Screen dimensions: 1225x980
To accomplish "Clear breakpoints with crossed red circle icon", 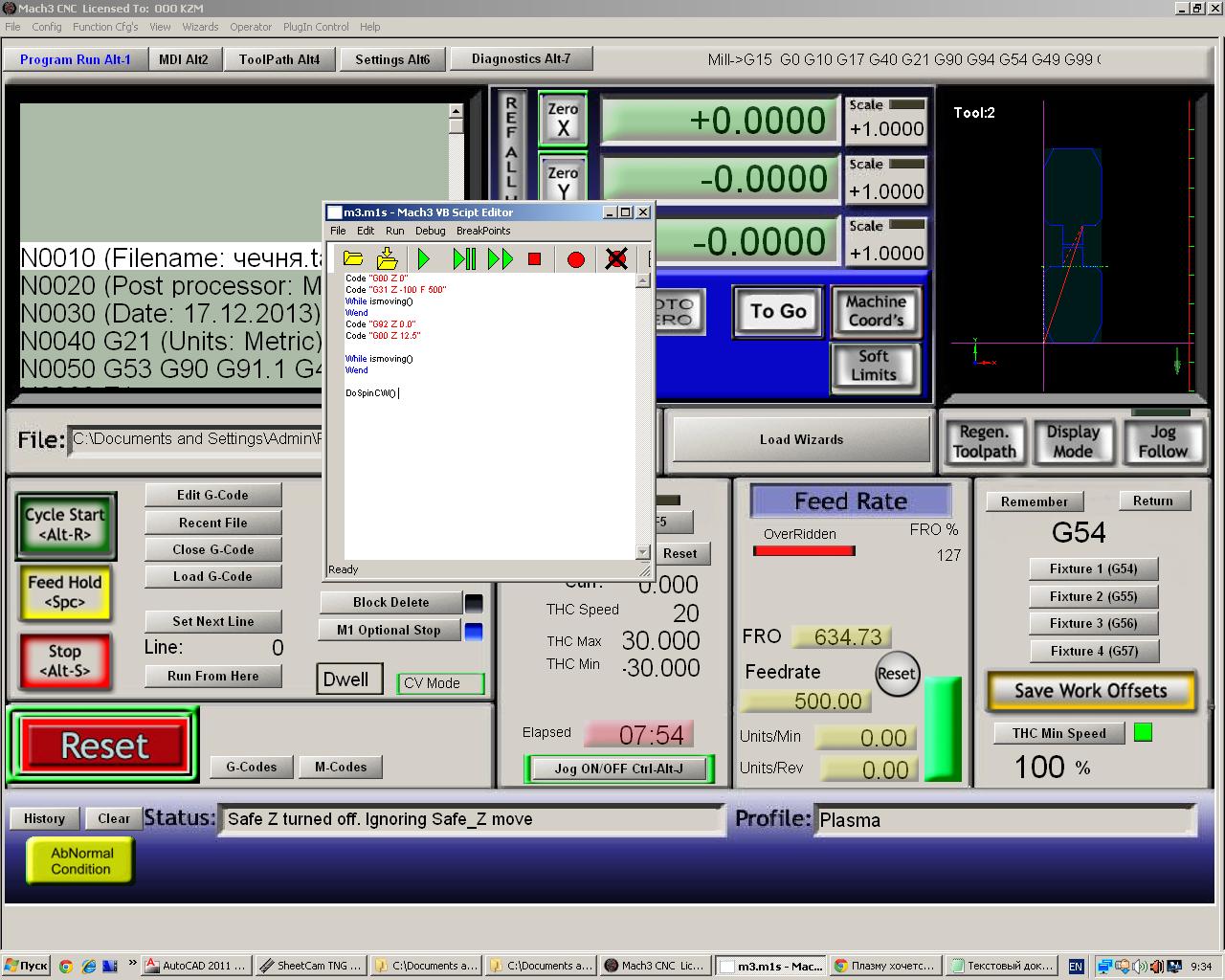I will [616, 258].
